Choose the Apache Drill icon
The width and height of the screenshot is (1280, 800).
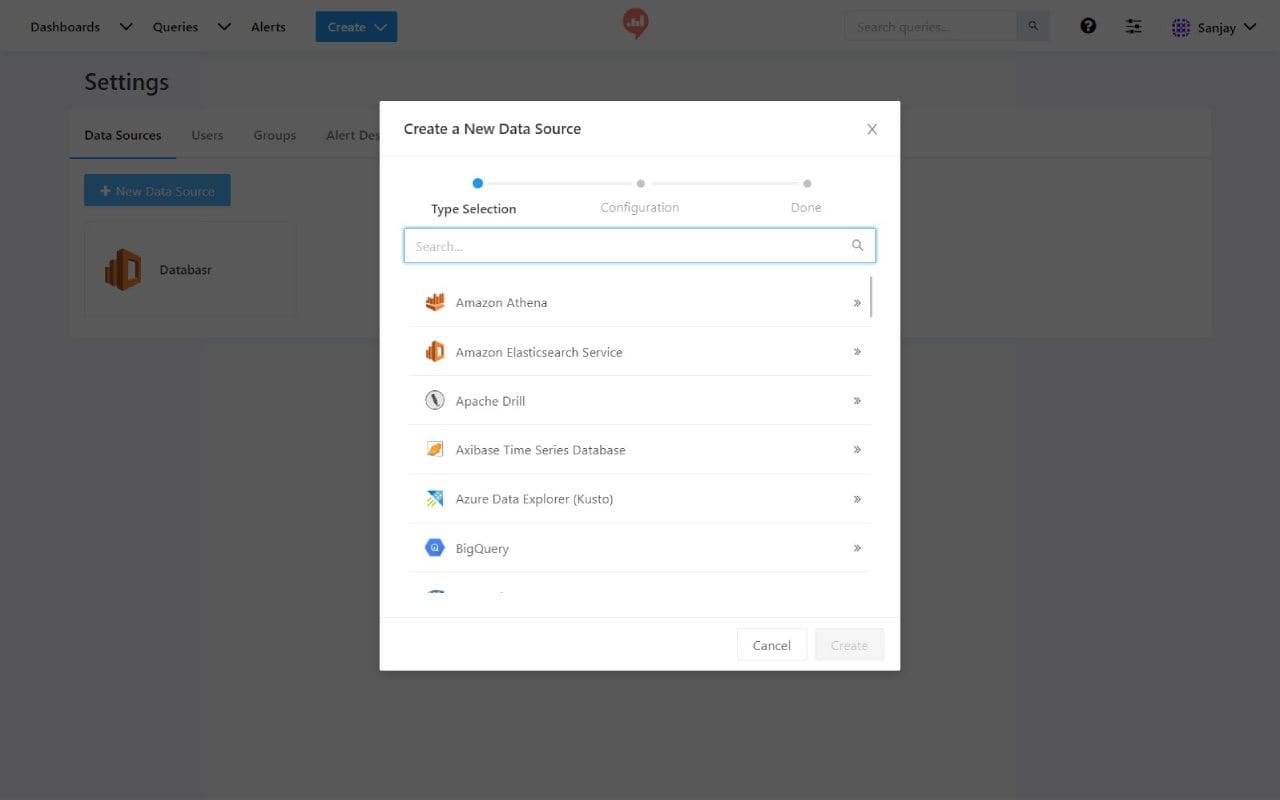(435, 399)
